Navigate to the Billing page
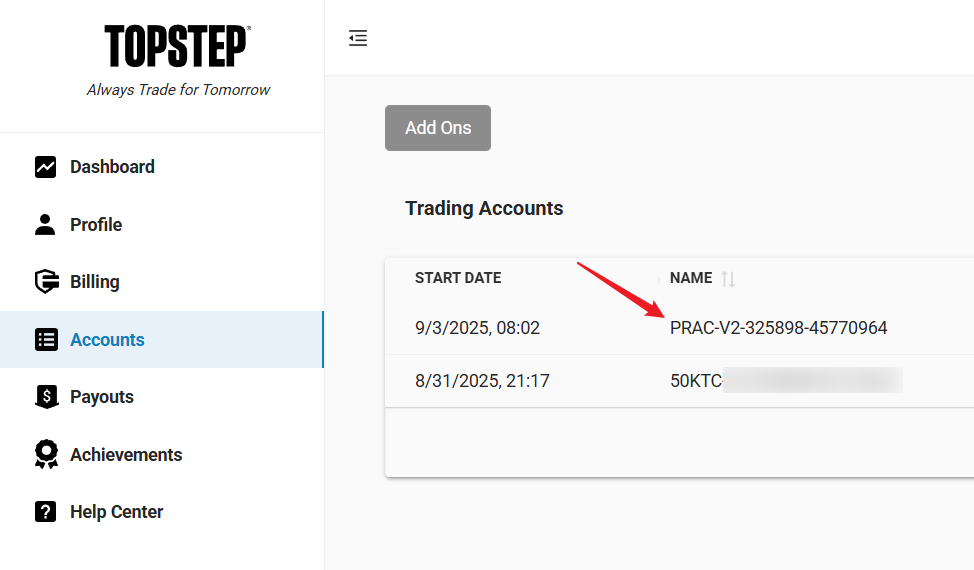This screenshot has height=570, width=974. [x=95, y=282]
